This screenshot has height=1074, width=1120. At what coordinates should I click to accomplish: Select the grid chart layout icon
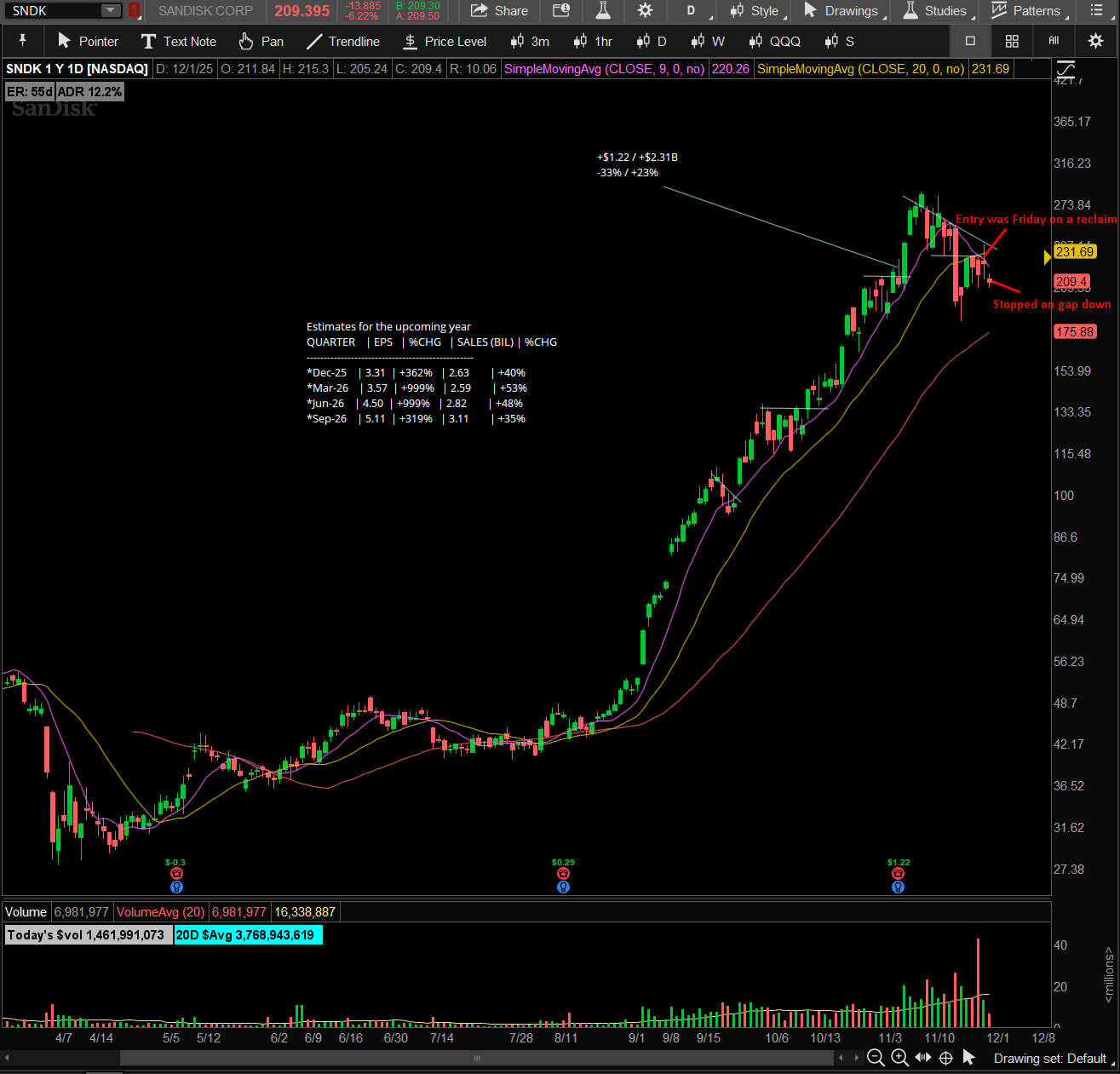coord(1012,41)
